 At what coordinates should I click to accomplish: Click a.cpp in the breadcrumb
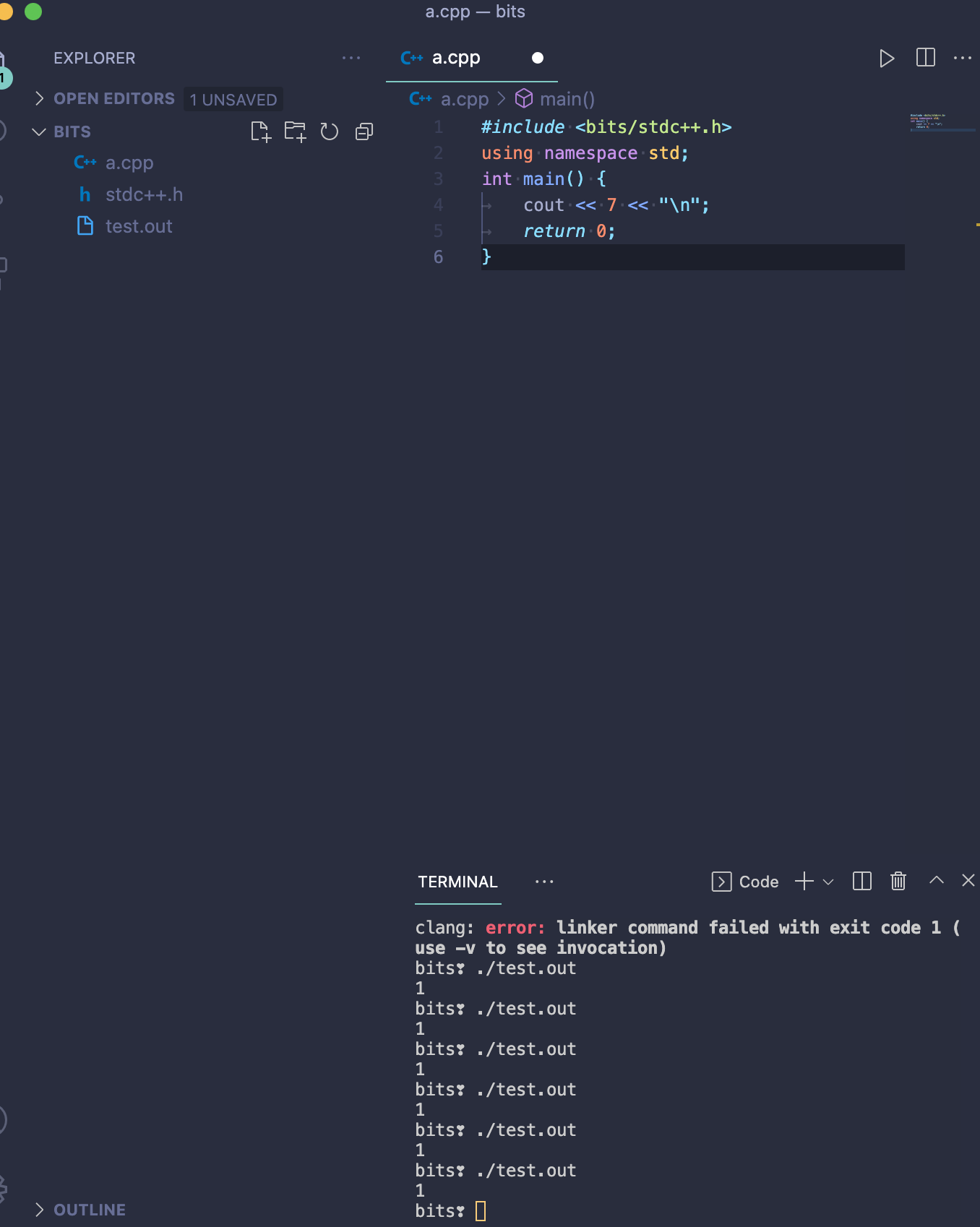click(465, 99)
